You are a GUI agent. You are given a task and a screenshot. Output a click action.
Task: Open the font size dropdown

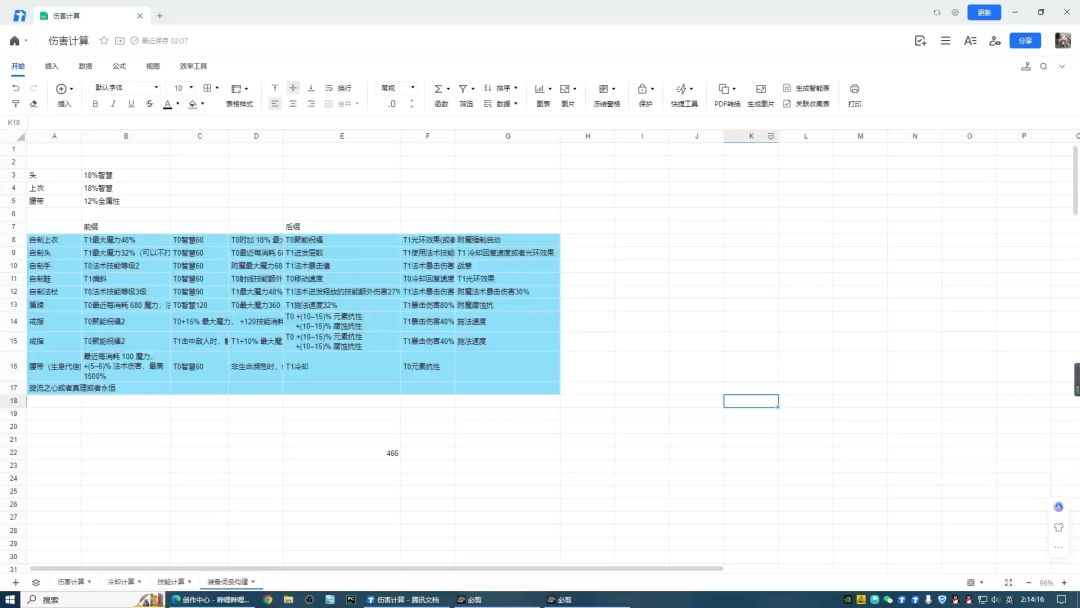(x=182, y=88)
